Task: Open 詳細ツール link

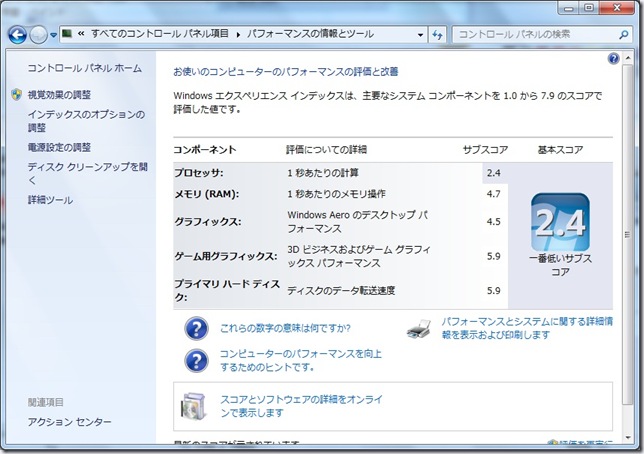Action: click(x=50, y=200)
